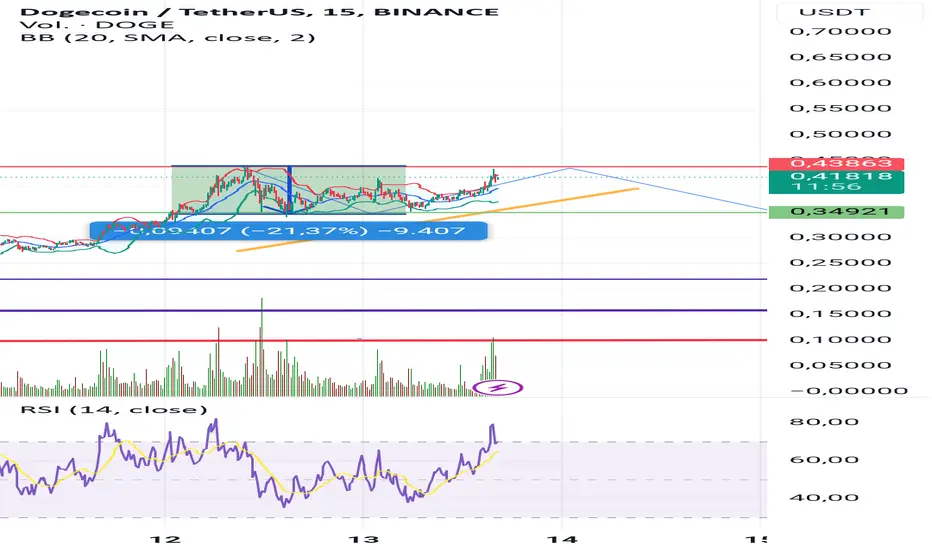Click the 0,50000 price scale value
Image resolution: width=932 pixels, height=550 pixels.
840,134
